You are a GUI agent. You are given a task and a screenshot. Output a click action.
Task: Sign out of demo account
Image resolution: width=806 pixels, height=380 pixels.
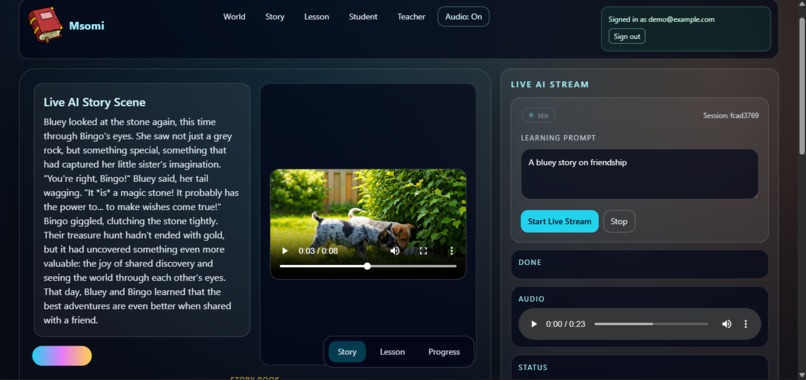pos(627,37)
